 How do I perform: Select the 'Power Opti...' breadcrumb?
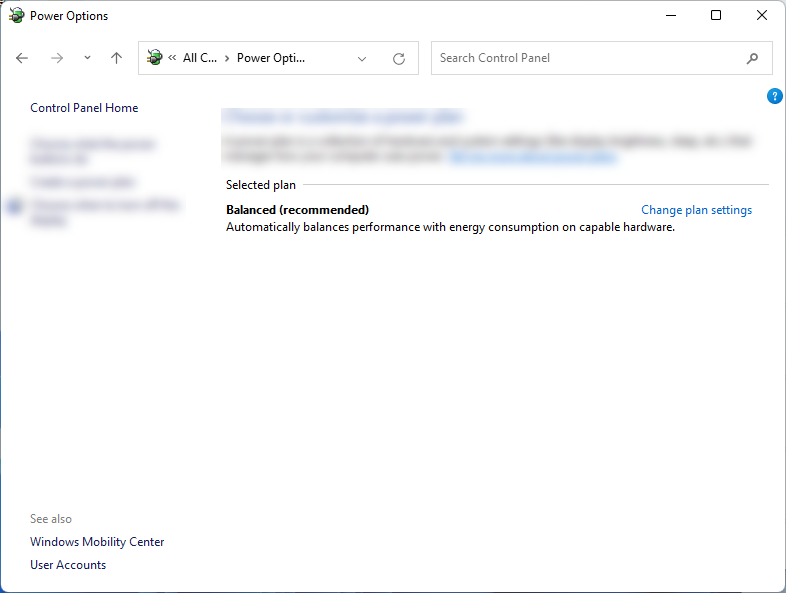coord(271,58)
